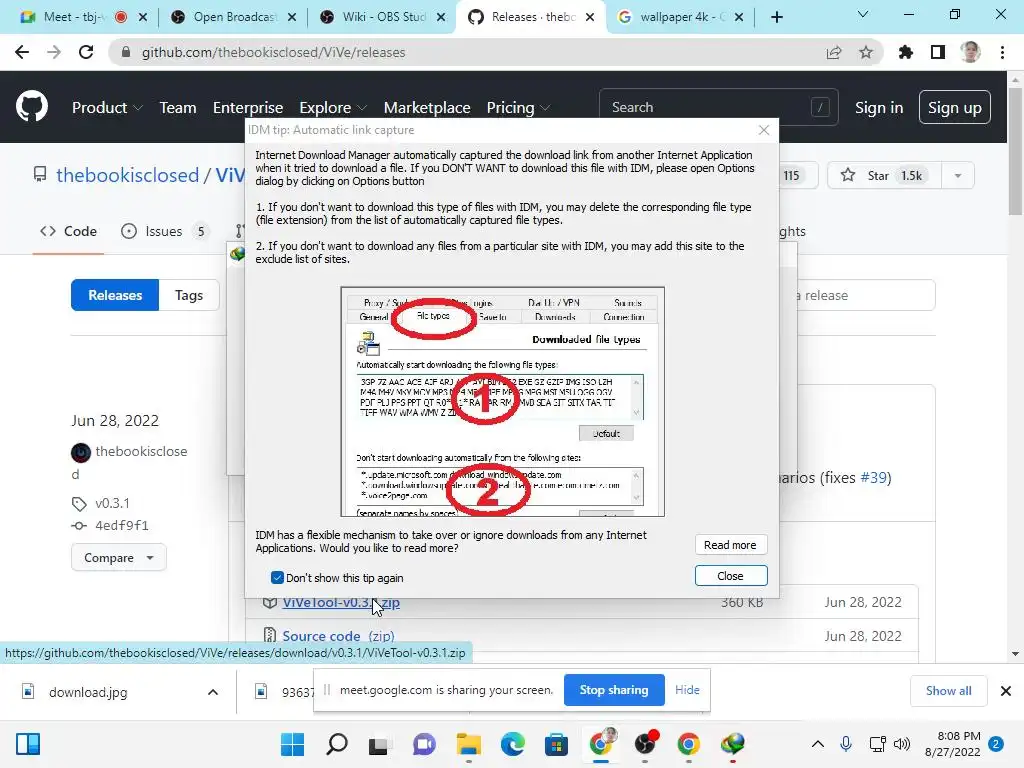
Task: Open Windows Start menu icon
Action: (x=292, y=744)
